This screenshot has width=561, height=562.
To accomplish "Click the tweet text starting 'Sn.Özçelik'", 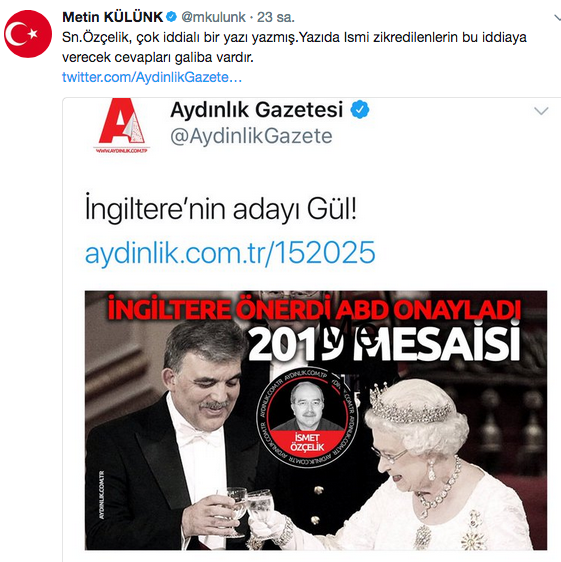I will pos(294,47).
